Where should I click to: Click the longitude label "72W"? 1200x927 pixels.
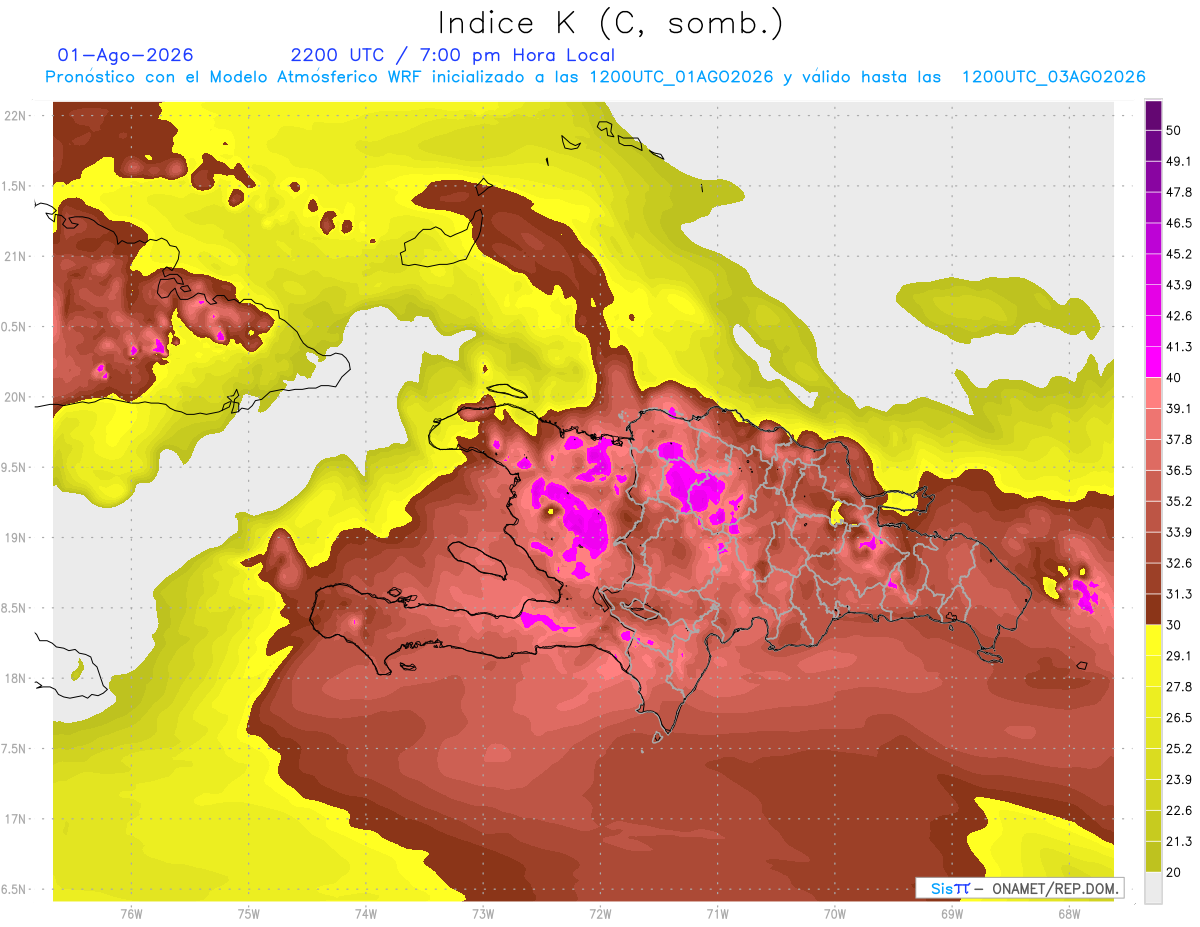pos(600,913)
